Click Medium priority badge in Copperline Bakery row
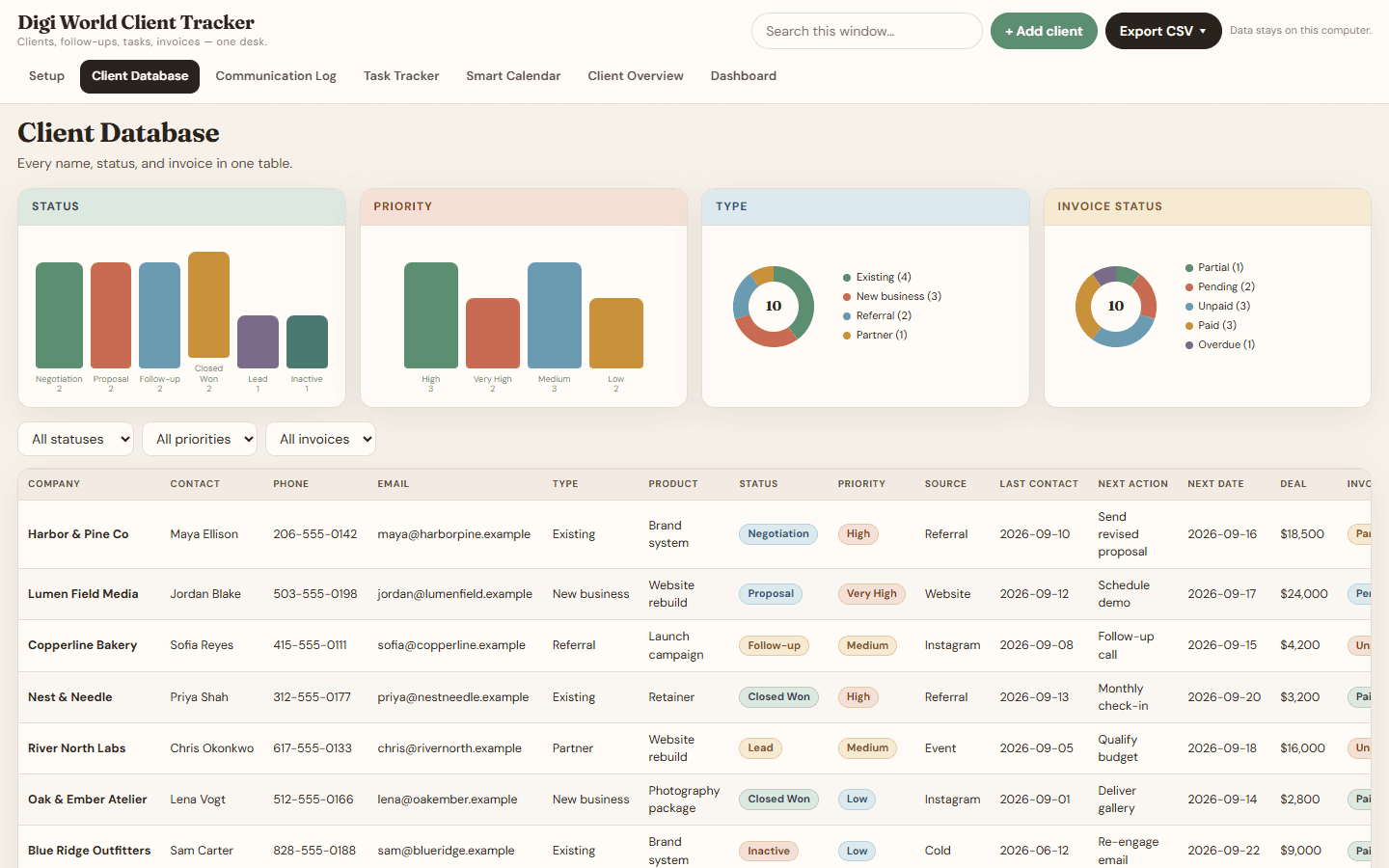 point(867,645)
